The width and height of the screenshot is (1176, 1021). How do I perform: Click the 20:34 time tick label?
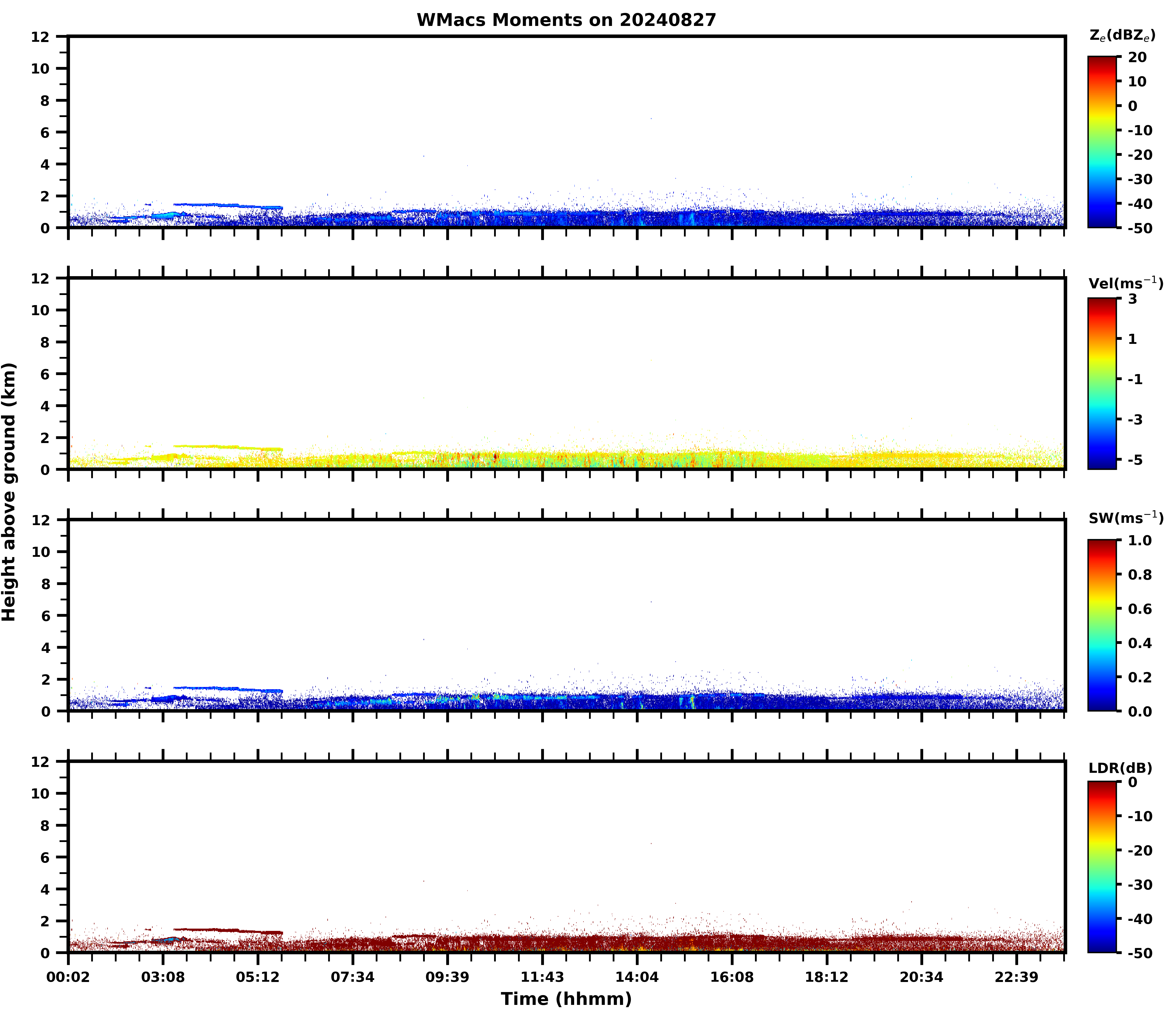921,978
